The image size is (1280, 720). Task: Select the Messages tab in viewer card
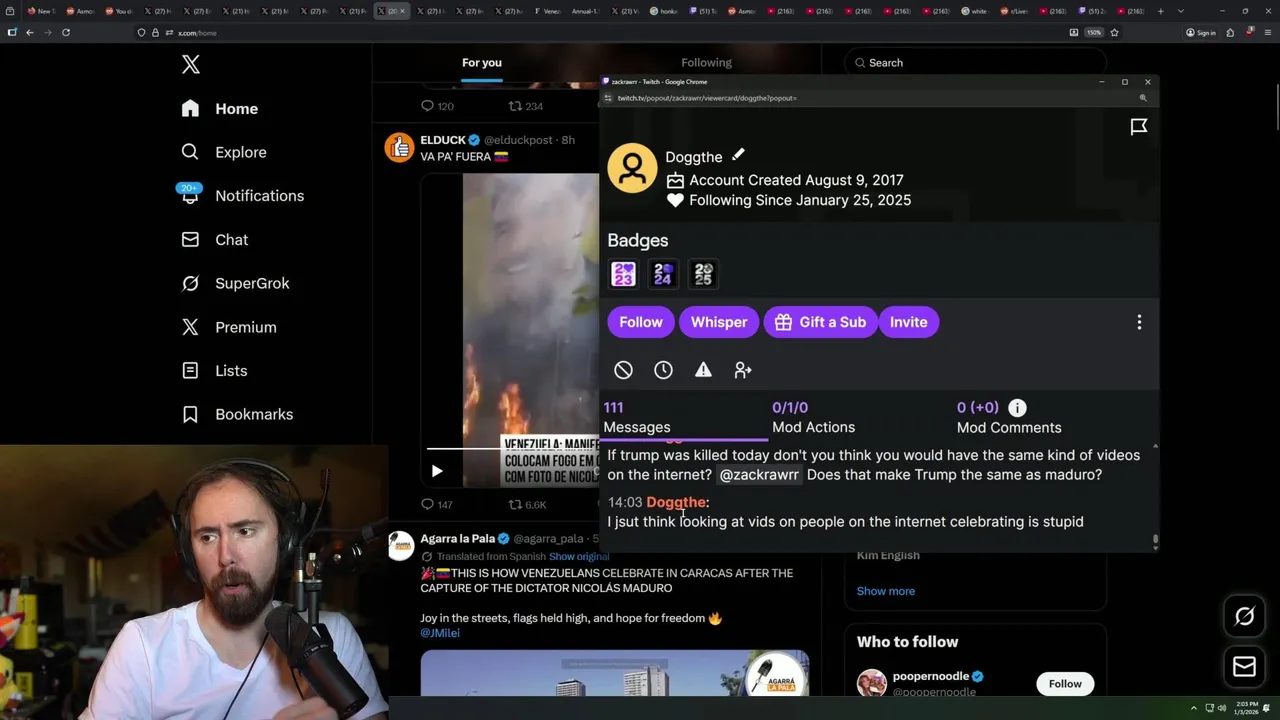coord(684,418)
